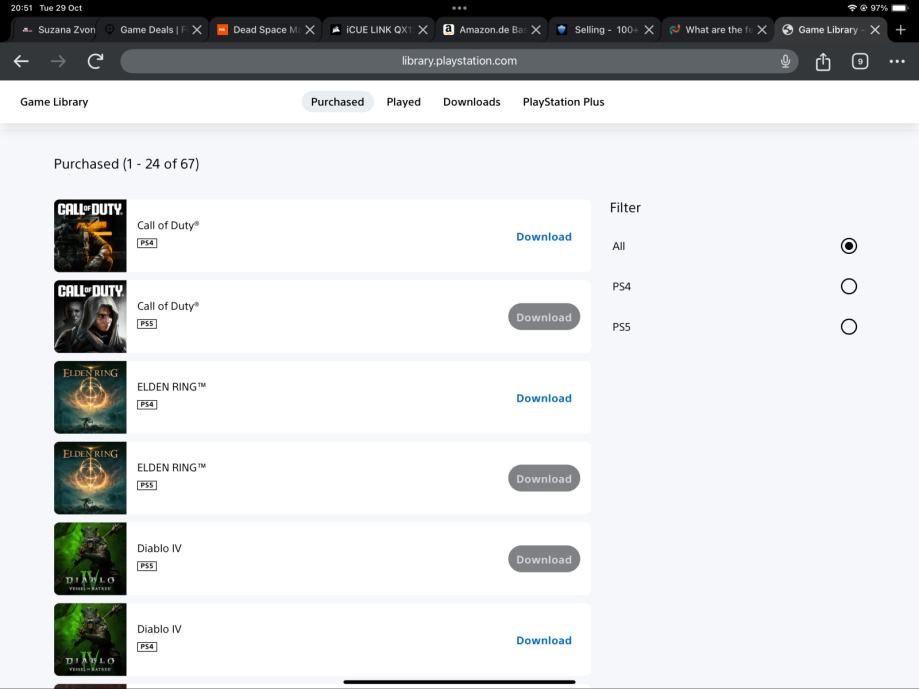The image size is (919, 689).
Task: Reload the page with refresh icon
Action: coord(96,61)
